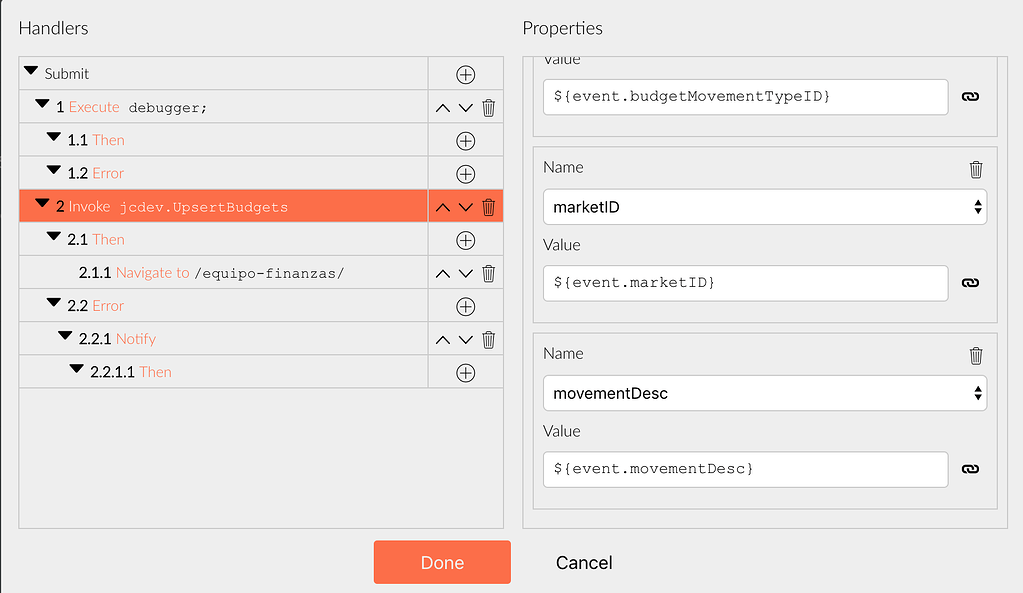Open the binding editor for the movementDesc value
The height and width of the screenshot is (593, 1023).
(x=970, y=469)
